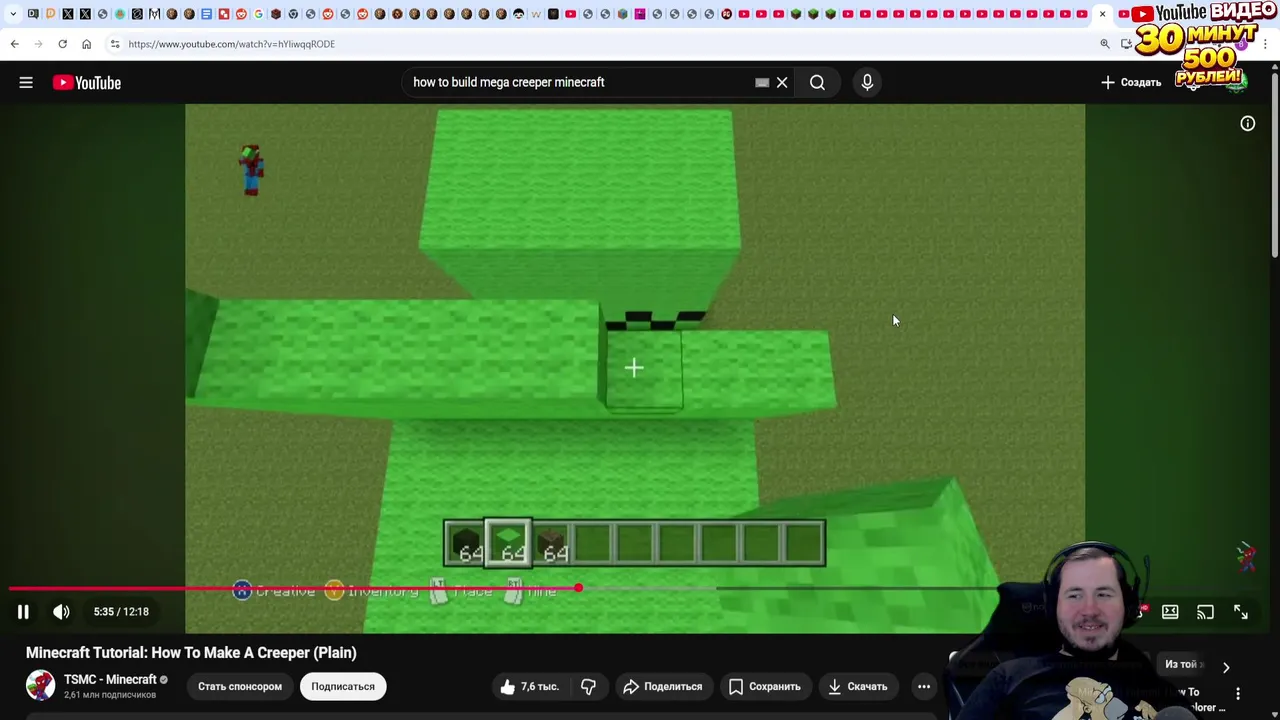This screenshot has height=720, width=1280.
Task: Run search with the magnifier button
Action: (817, 83)
